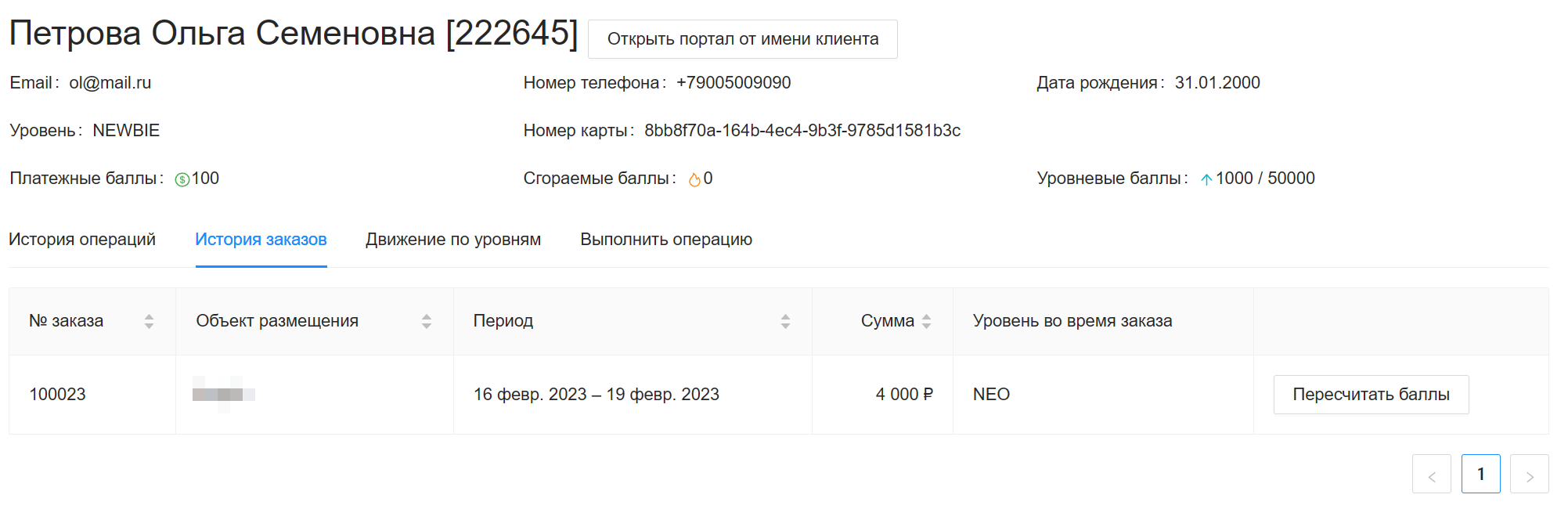Click the orange burning points flame icon
1568x527 pixels.
694,179
